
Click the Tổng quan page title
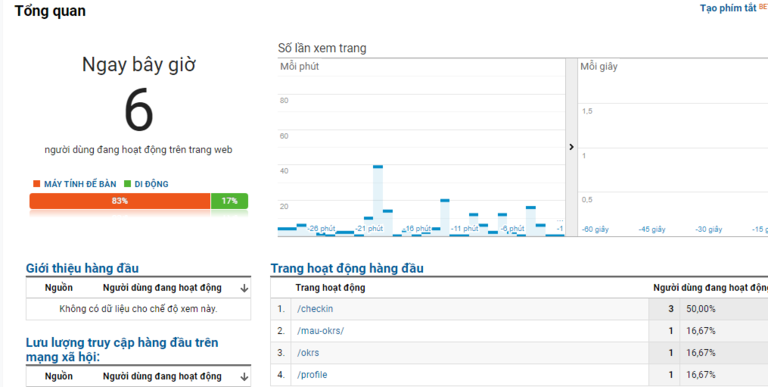[x=50, y=11]
